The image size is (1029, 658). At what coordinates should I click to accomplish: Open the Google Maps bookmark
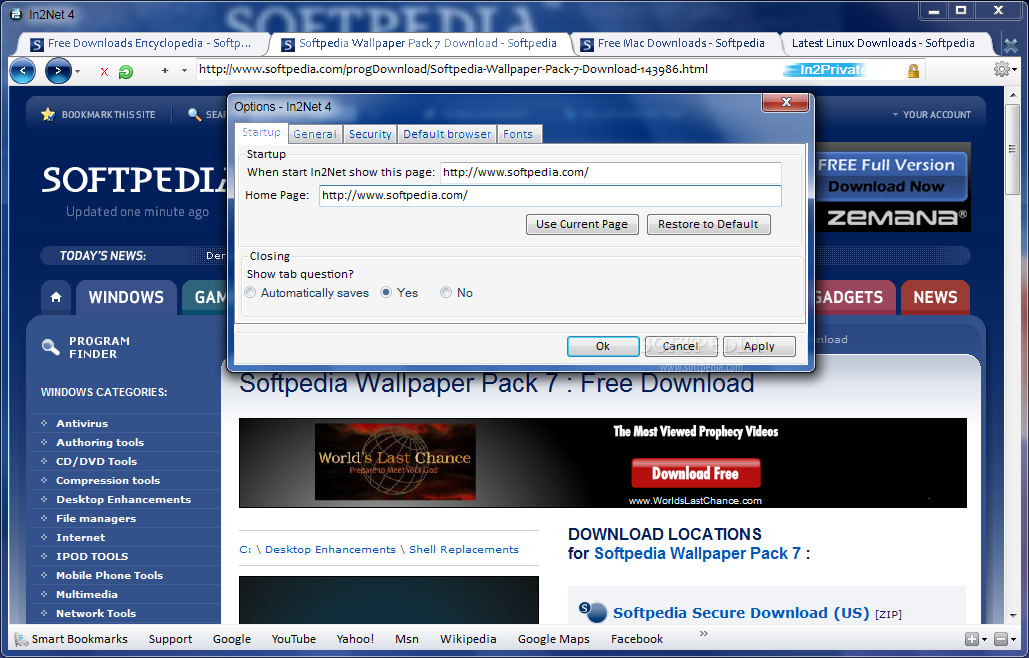[x=553, y=639]
